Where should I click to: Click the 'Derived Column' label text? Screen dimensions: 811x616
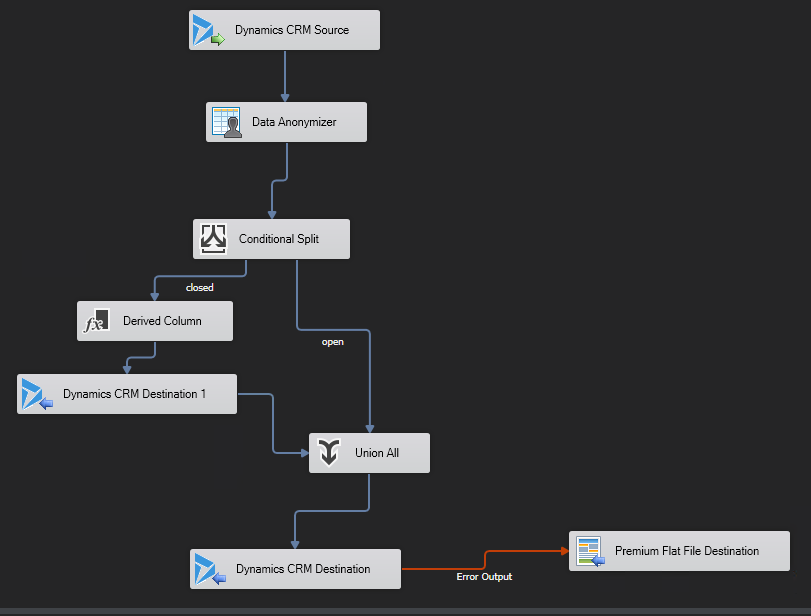pos(162,321)
